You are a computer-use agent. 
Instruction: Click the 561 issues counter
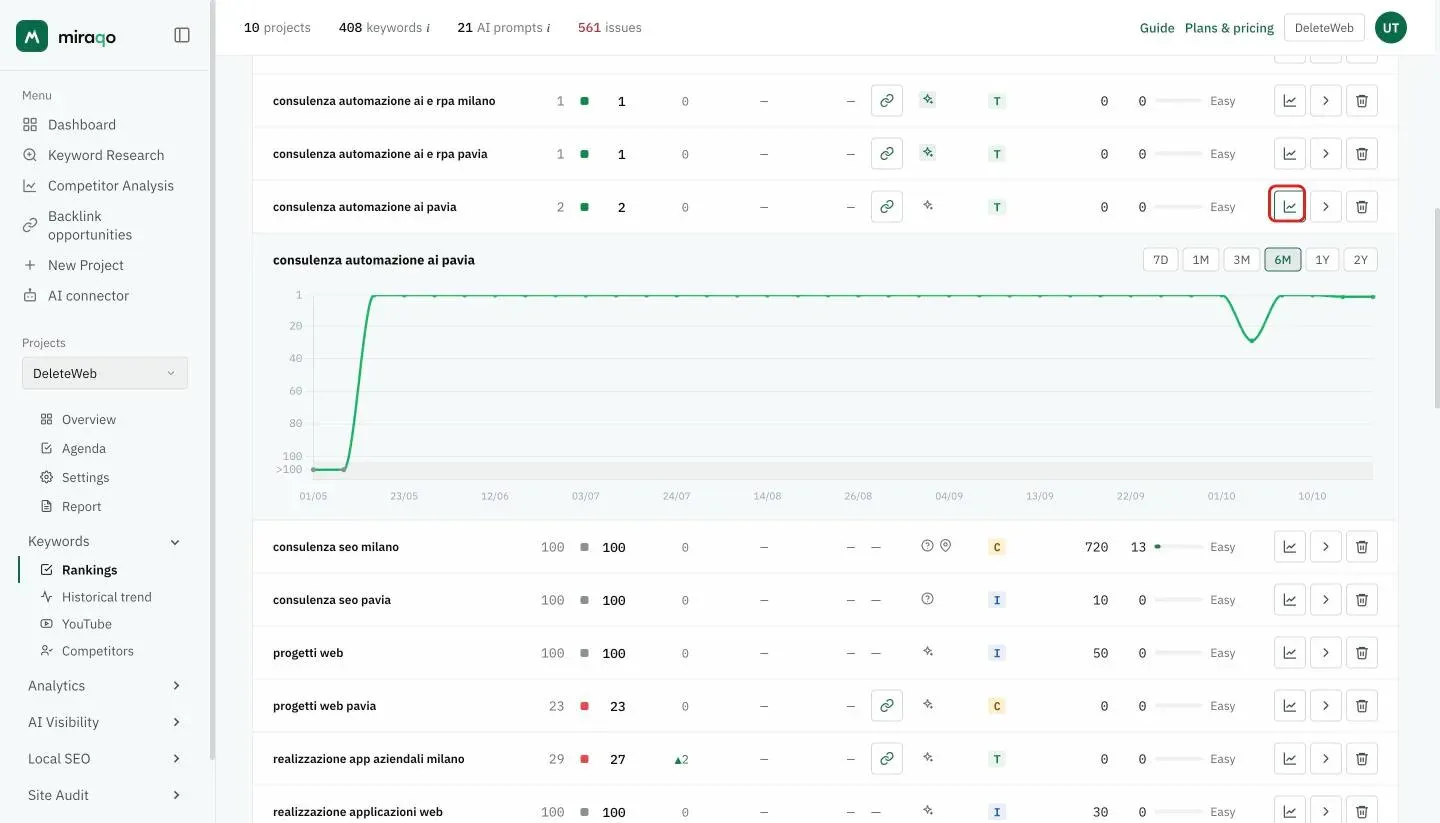[609, 28]
